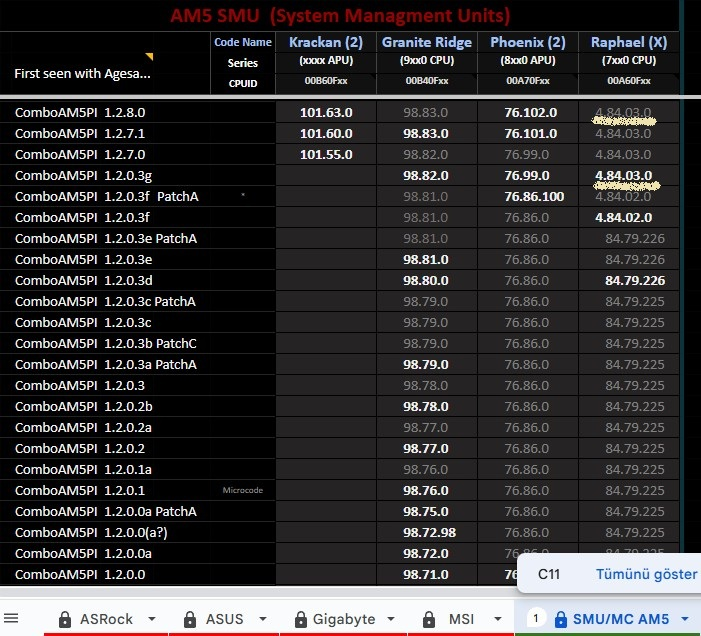701x636 pixels.
Task: Select the ComboAM5PI 1.2.8.0 row label
Action: tap(80, 112)
